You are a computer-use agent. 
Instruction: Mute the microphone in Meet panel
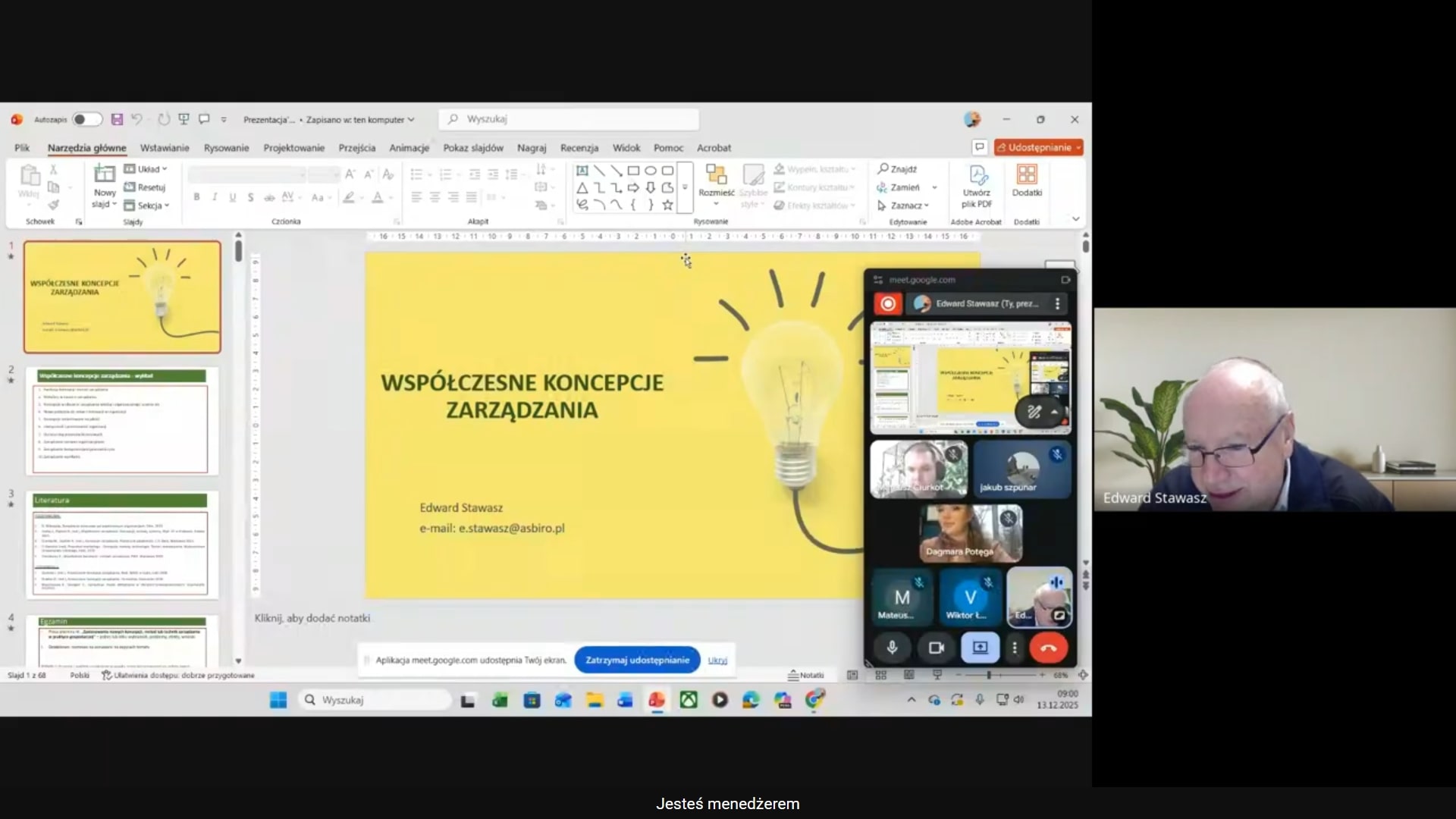892,648
